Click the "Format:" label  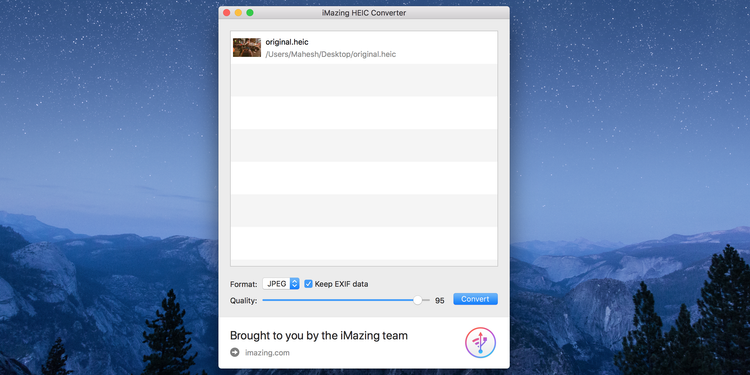pos(244,284)
